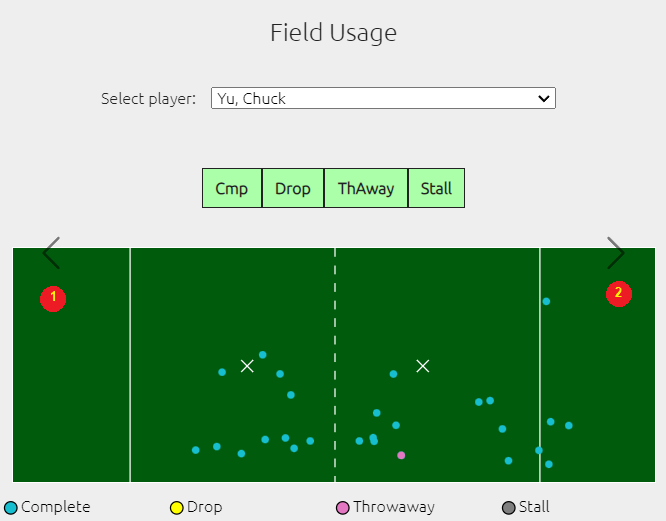666x521 pixels.
Task: Open the Select player dropdown
Action: click(x=383, y=98)
